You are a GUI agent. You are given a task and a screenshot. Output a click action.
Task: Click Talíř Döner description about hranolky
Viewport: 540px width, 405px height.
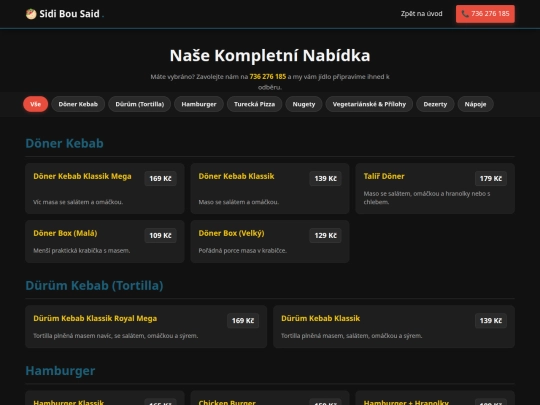[427, 198]
